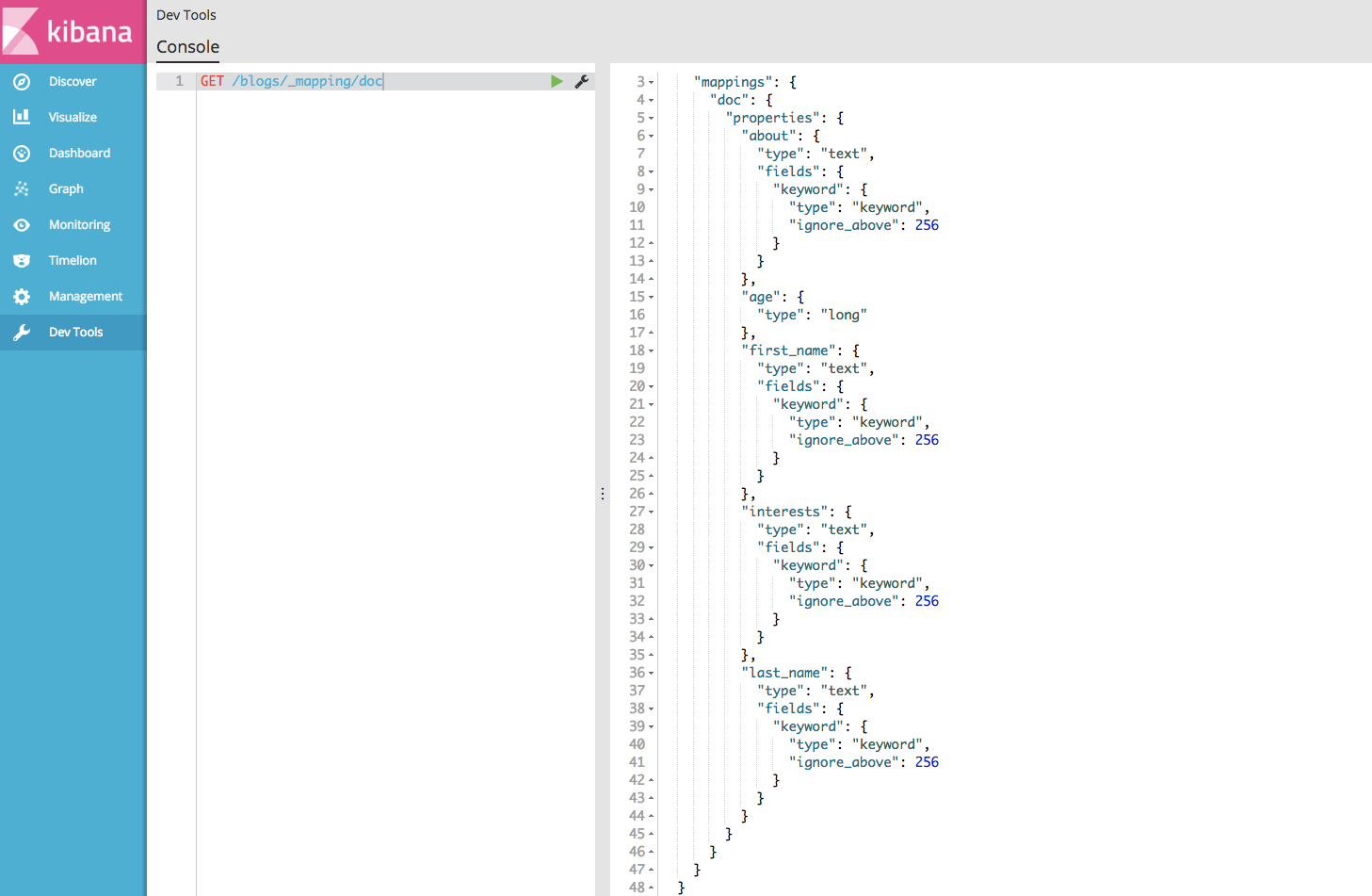Click the Monitoring eye icon
Image resolution: width=1372 pixels, height=896 pixels.
[22, 225]
